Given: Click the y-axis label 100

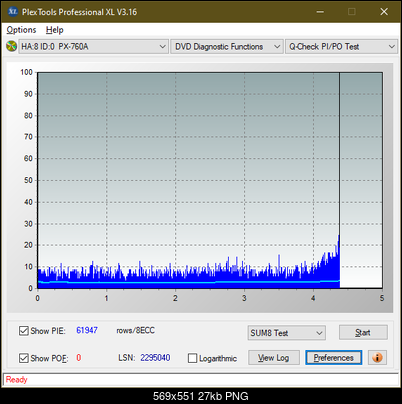Looking at the screenshot, I should [26, 72].
